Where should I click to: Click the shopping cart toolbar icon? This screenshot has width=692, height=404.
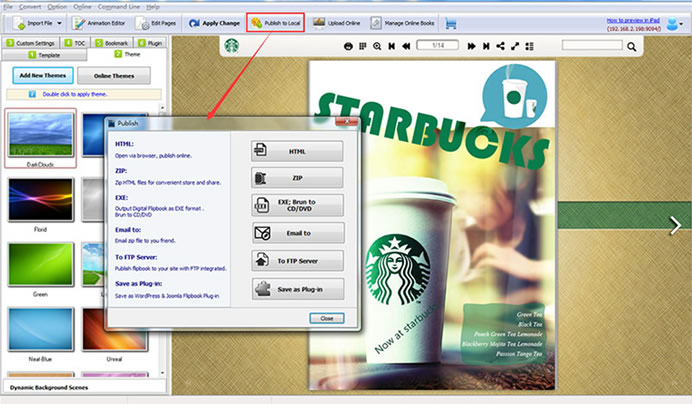click(x=451, y=23)
